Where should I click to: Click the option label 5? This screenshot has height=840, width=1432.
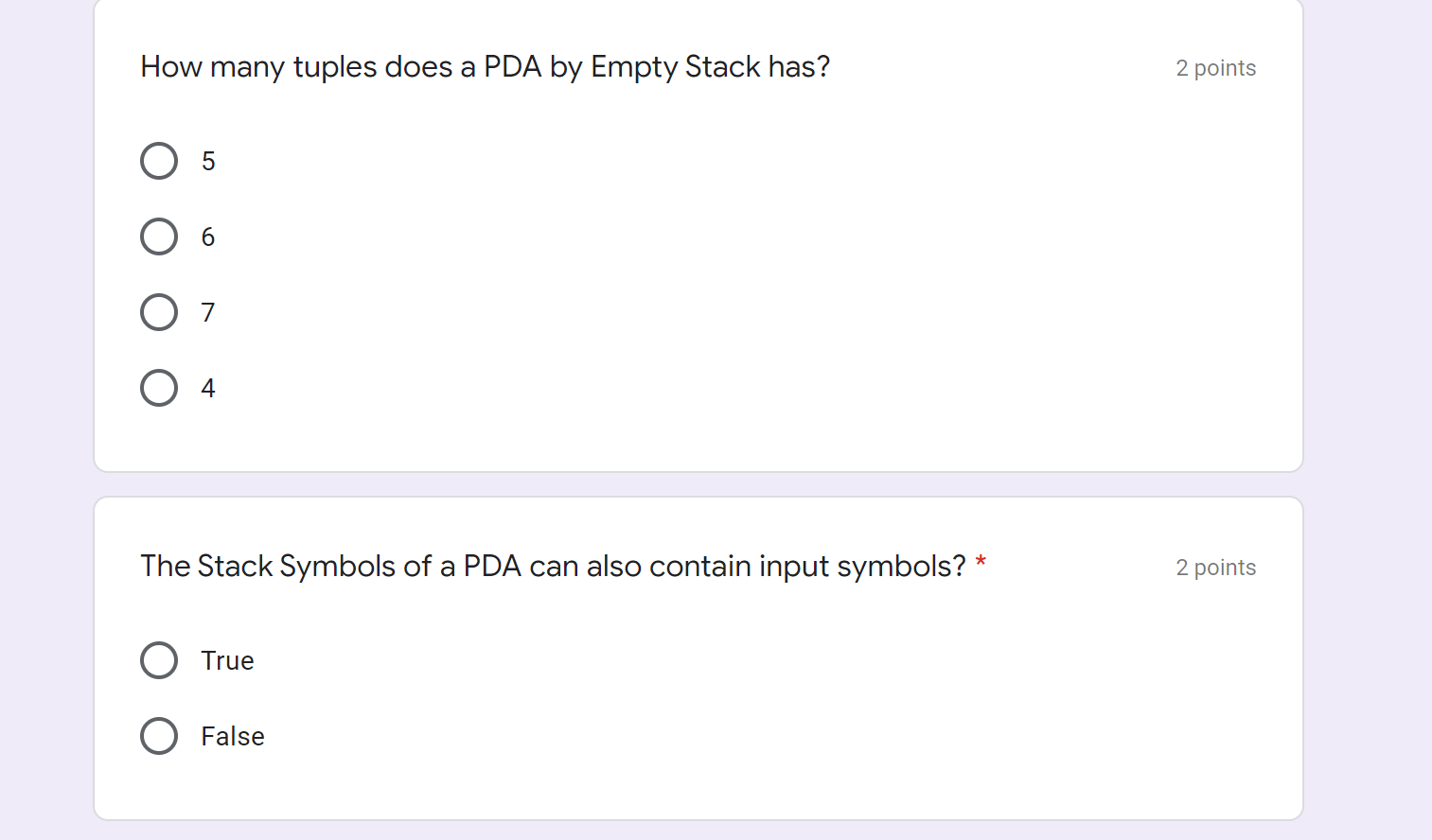tap(208, 161)
